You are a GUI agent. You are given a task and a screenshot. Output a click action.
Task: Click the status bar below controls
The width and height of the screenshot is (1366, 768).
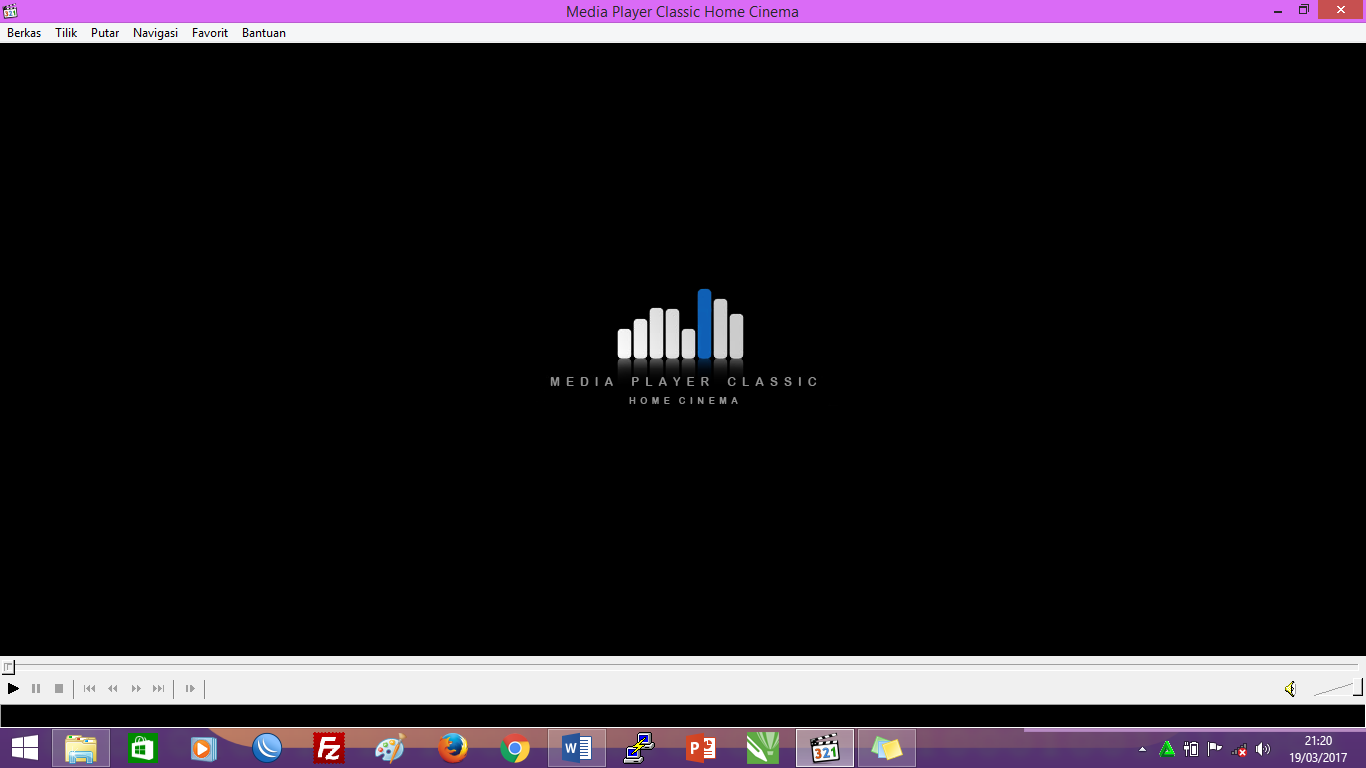coord(683,716)
